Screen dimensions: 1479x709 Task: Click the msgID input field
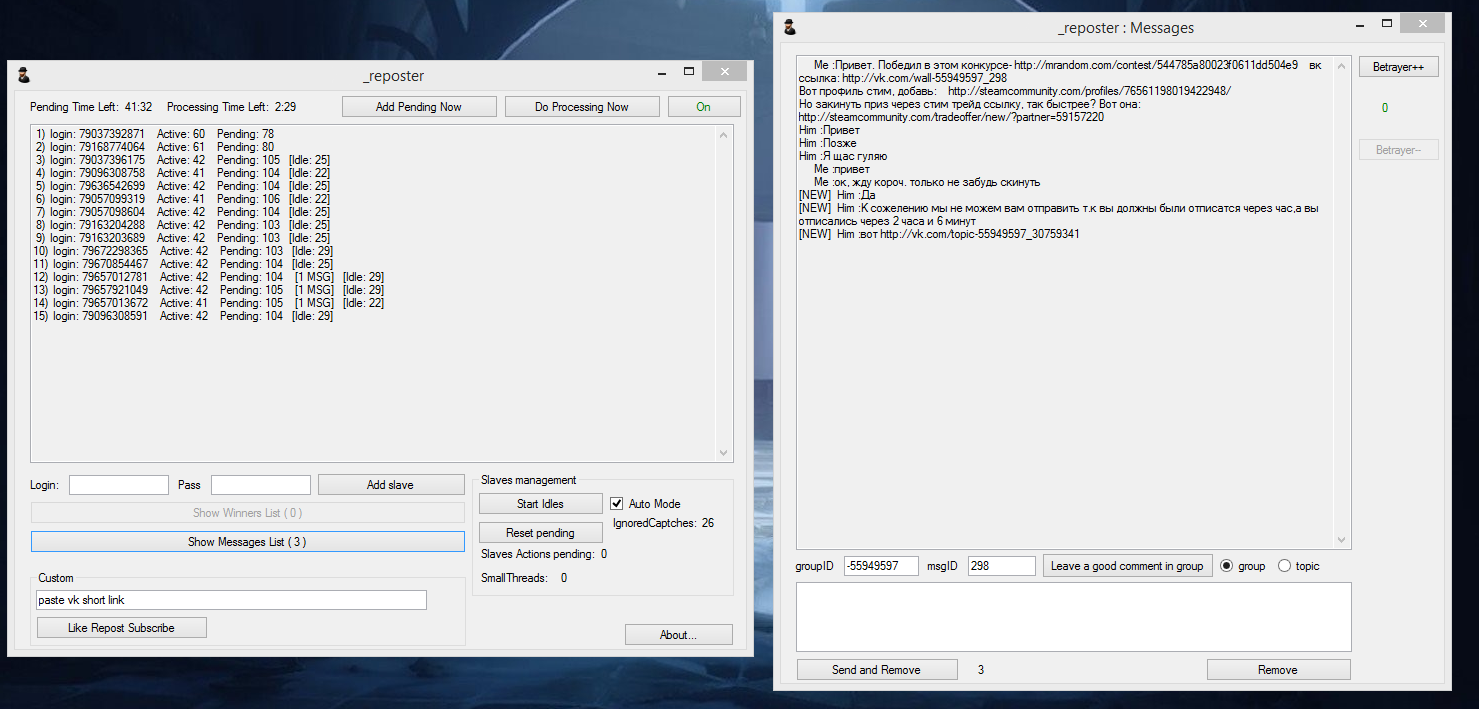1002,566
